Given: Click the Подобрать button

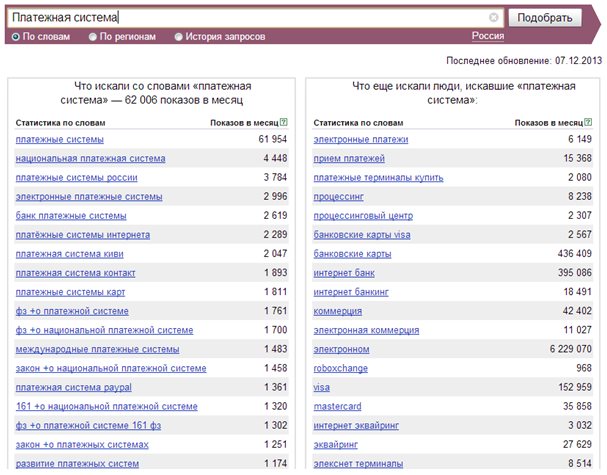Looking at the screenshot, I should point(545,18).
